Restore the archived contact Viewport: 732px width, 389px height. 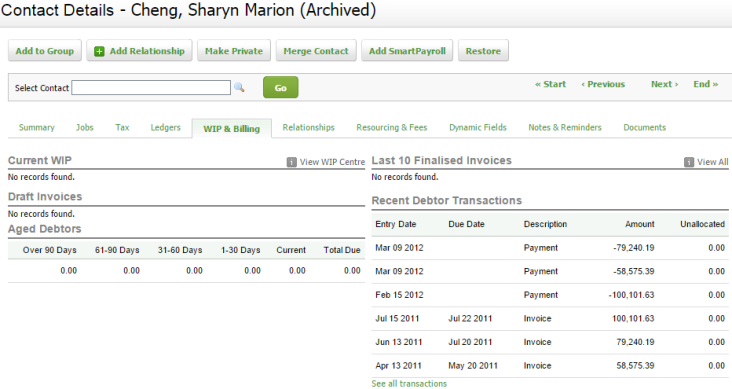483,51
